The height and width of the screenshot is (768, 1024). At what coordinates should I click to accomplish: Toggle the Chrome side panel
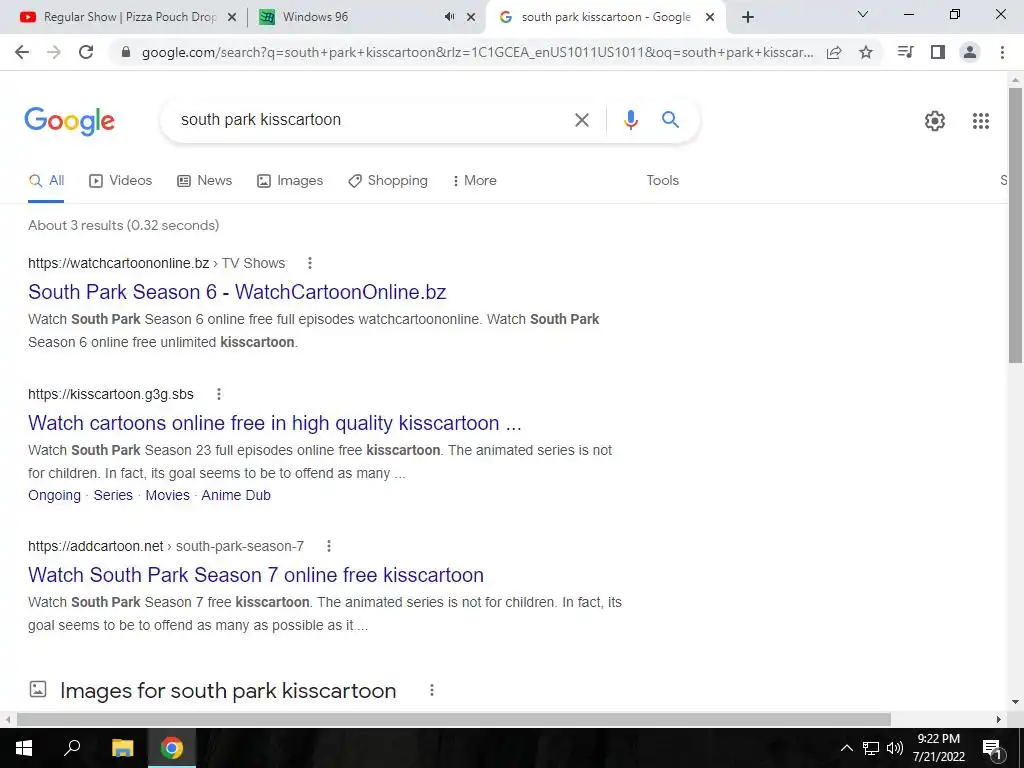pos(938,52)
